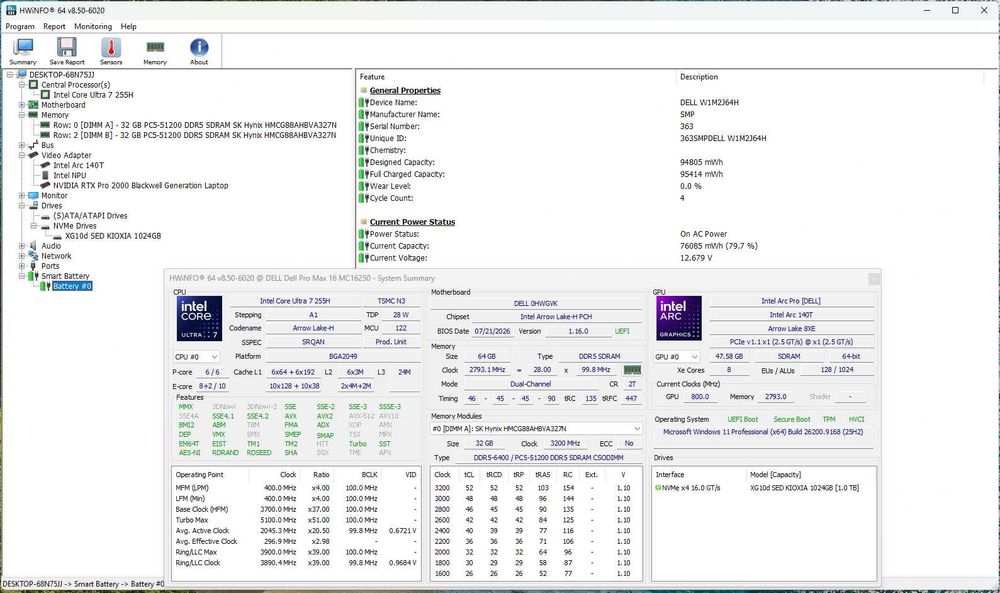Collapse the Drives tree node
The height and width of the screenshot is (593, 1000).
pyautogui.click(x=22, y=206)
